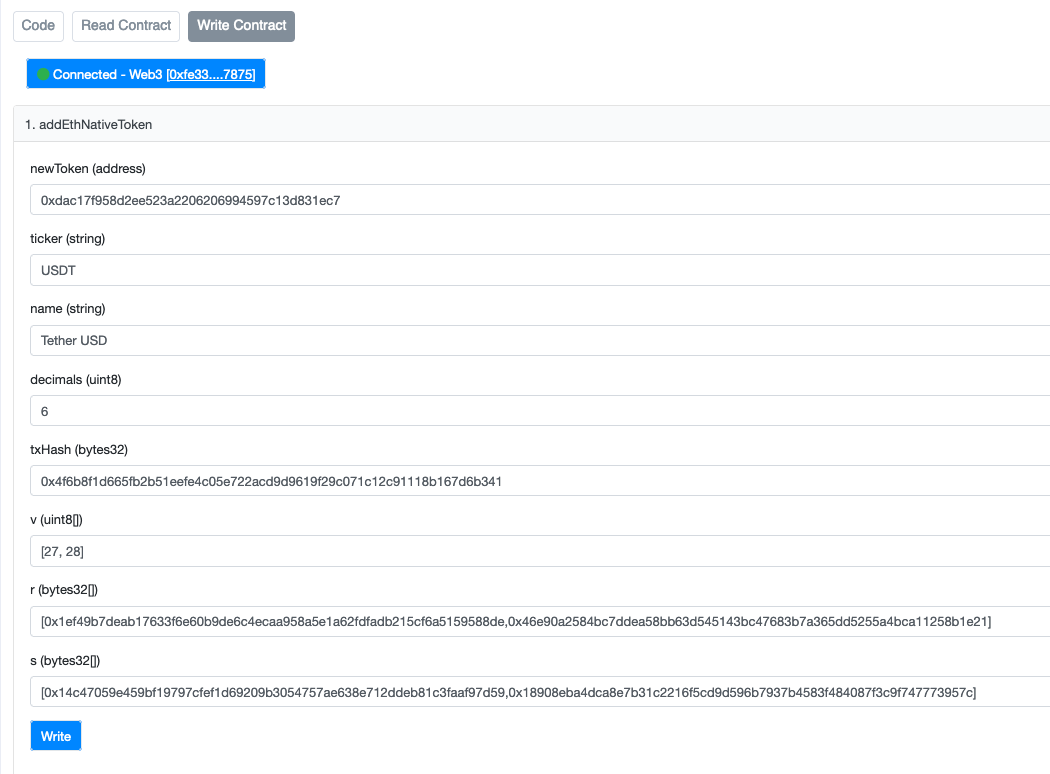
Task: Collapse the addEthNativeToken function header
Action: [532, 124]
